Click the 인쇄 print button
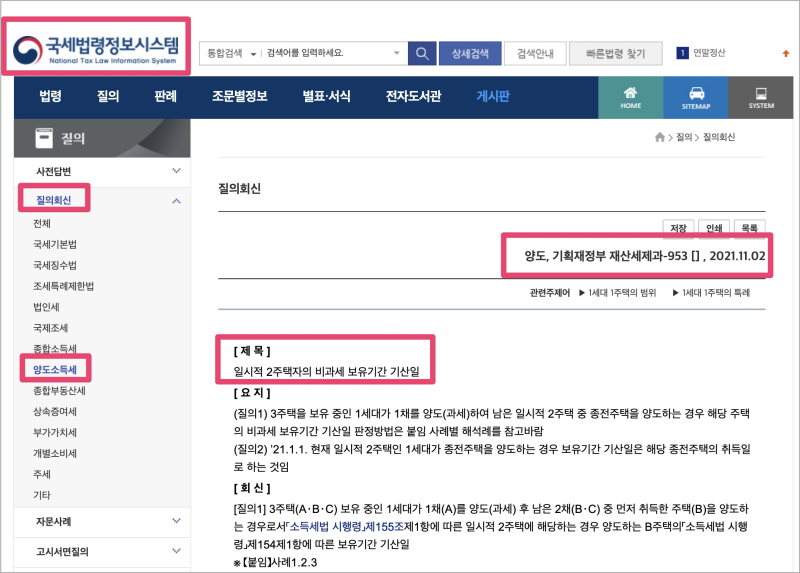Screen dimensions: 800x573 coord(712,228)
